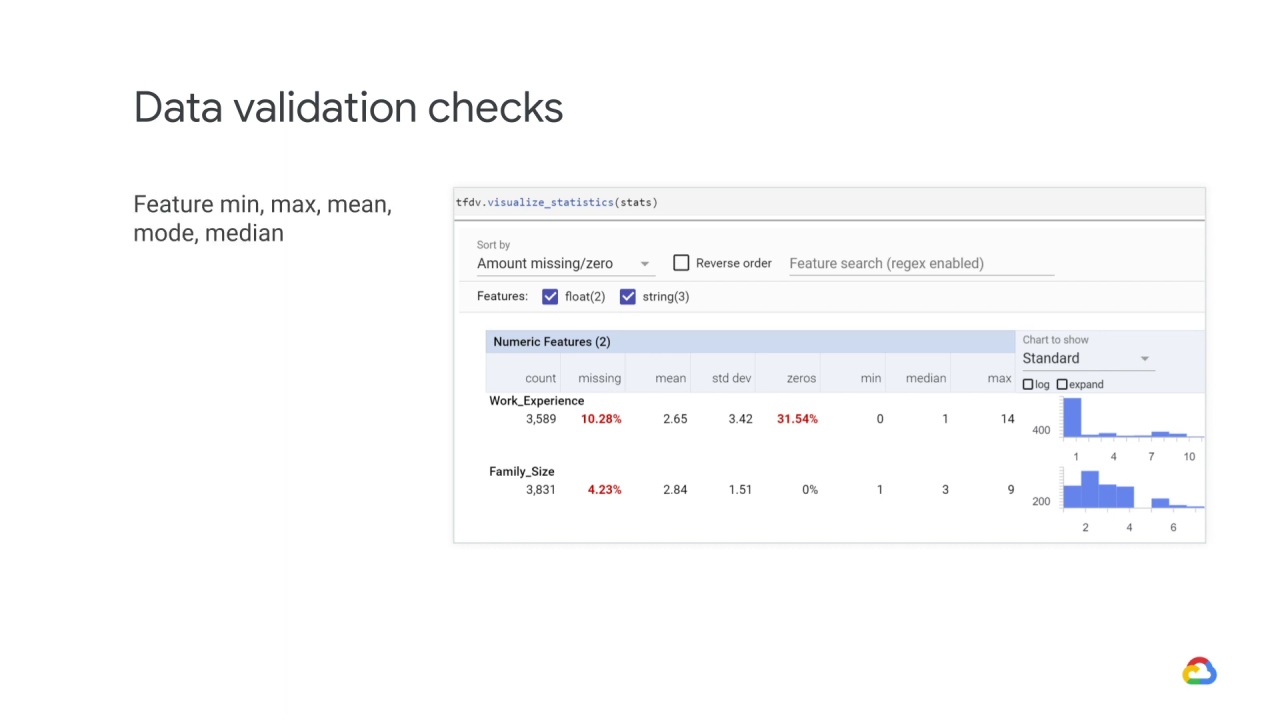Click the Numeric Features (2) section header
The width and height of the screenshot is (1280, 720).
click(x=551, y=342)
